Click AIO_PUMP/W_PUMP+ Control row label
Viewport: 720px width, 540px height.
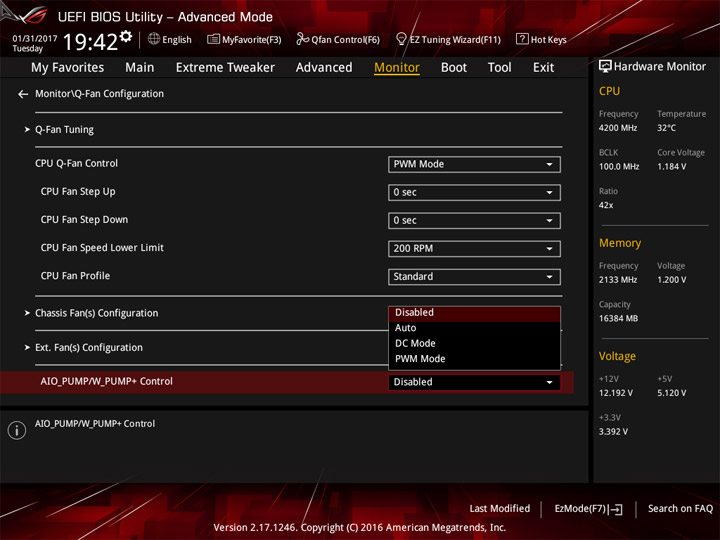107,382
